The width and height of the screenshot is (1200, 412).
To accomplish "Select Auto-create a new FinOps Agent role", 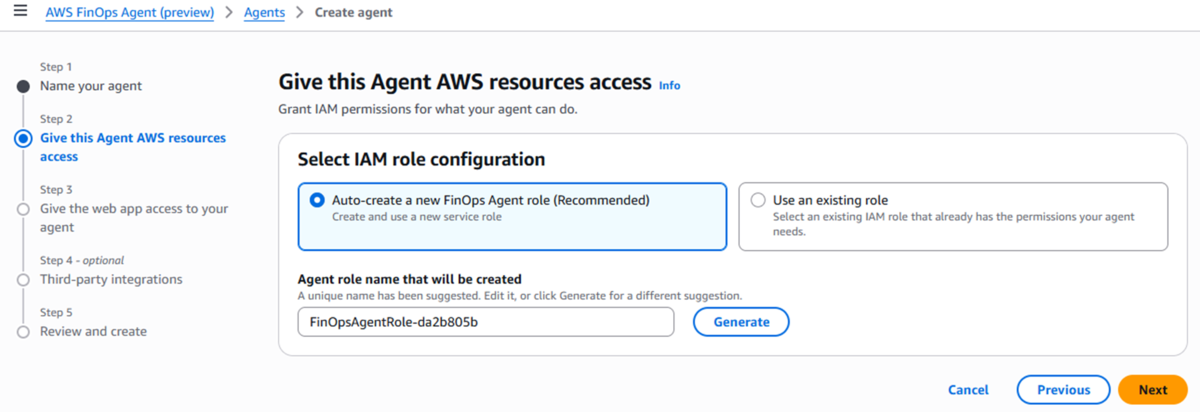I will 512,216.
